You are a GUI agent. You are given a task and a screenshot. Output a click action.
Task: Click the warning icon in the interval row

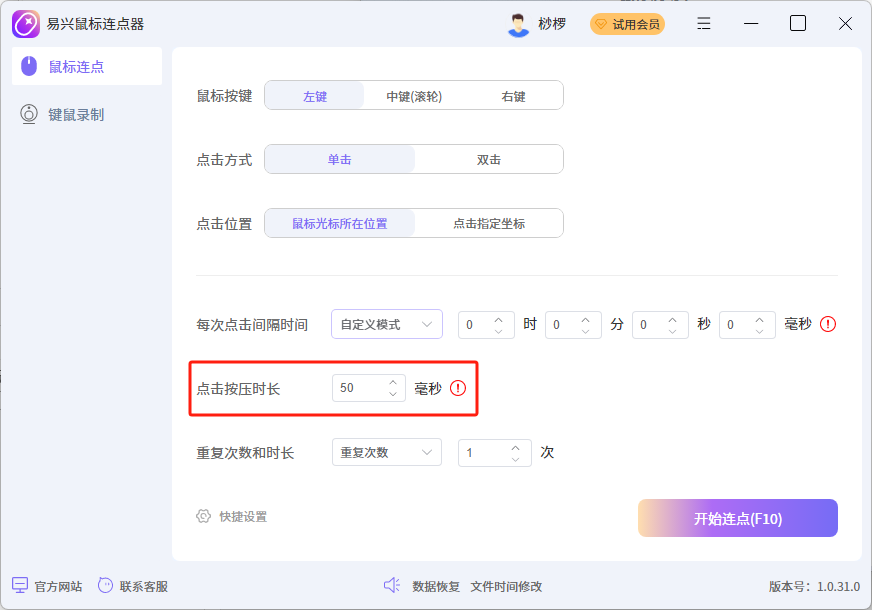[x=827, y=324]
